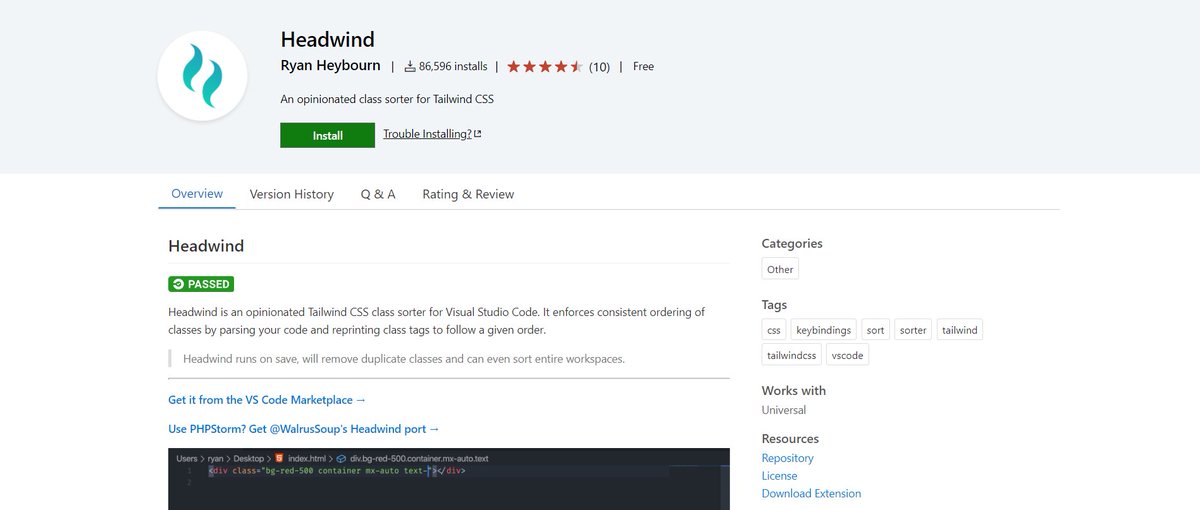Screen dimensions: 1200x510
Task: Open the Rating & Review tab
Action: [468, 194]
